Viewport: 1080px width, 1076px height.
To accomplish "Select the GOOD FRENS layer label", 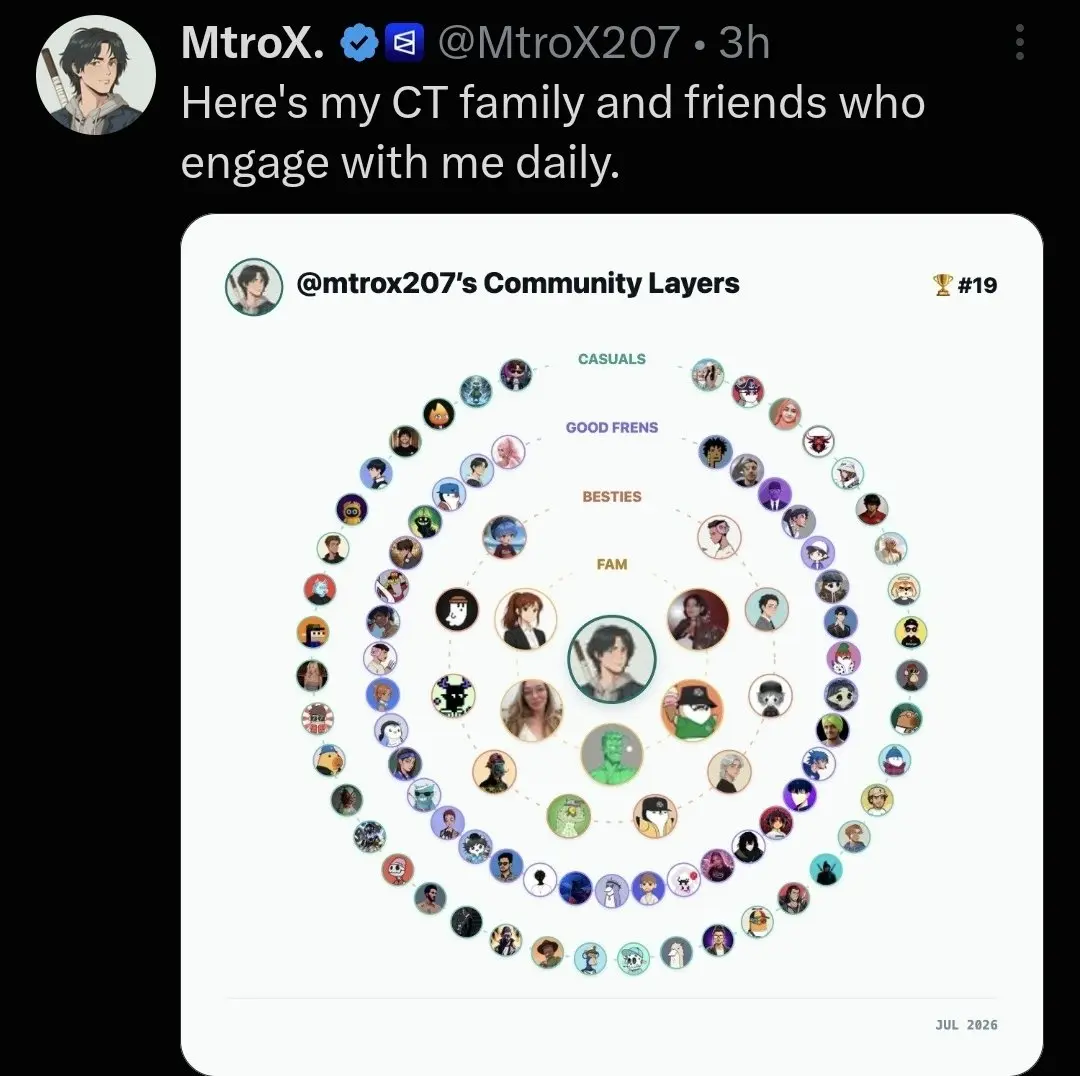I will pyautogui.click(x=612, y=428).
